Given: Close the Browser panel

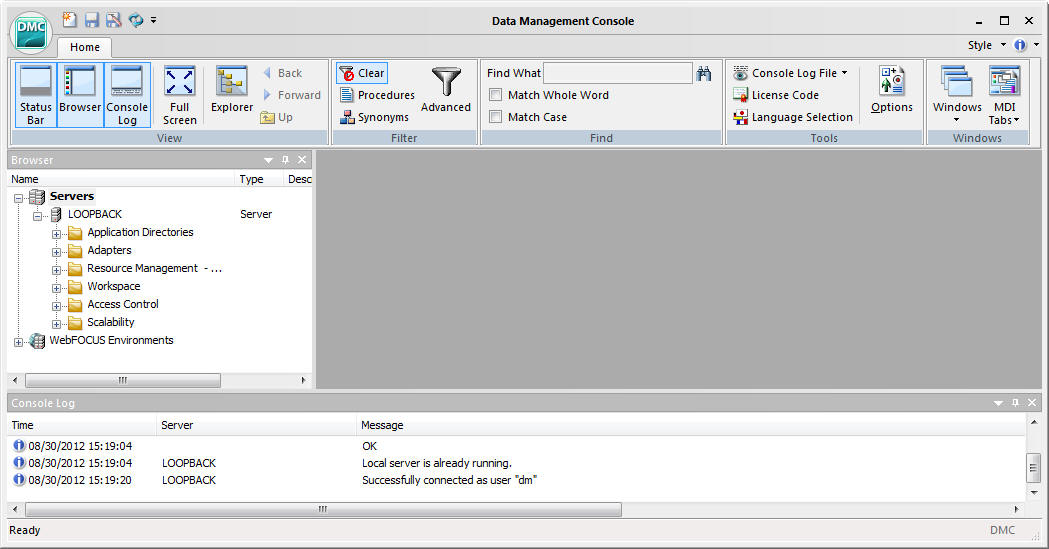Looking at the screenshot, I should [x=302, y=160].
